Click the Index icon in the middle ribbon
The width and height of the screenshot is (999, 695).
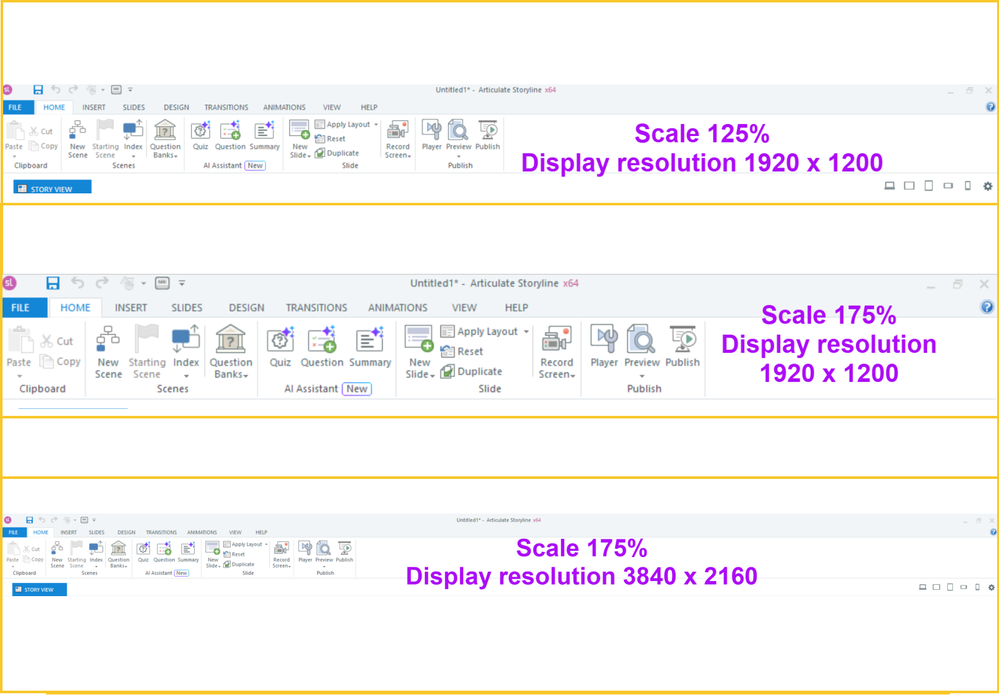pyautogui.click(x=186, y=341)
